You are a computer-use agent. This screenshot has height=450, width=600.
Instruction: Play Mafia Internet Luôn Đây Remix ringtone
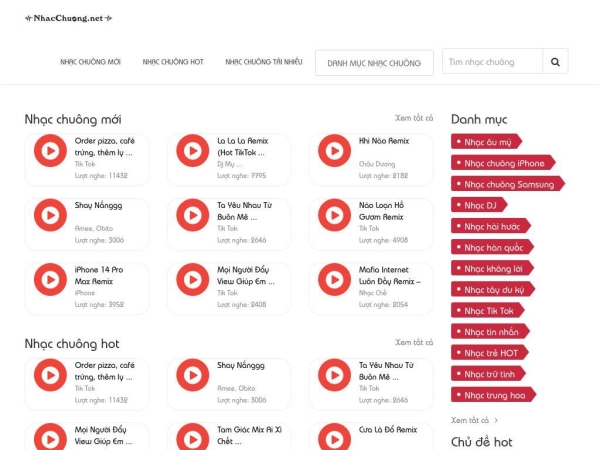[334, 278]
